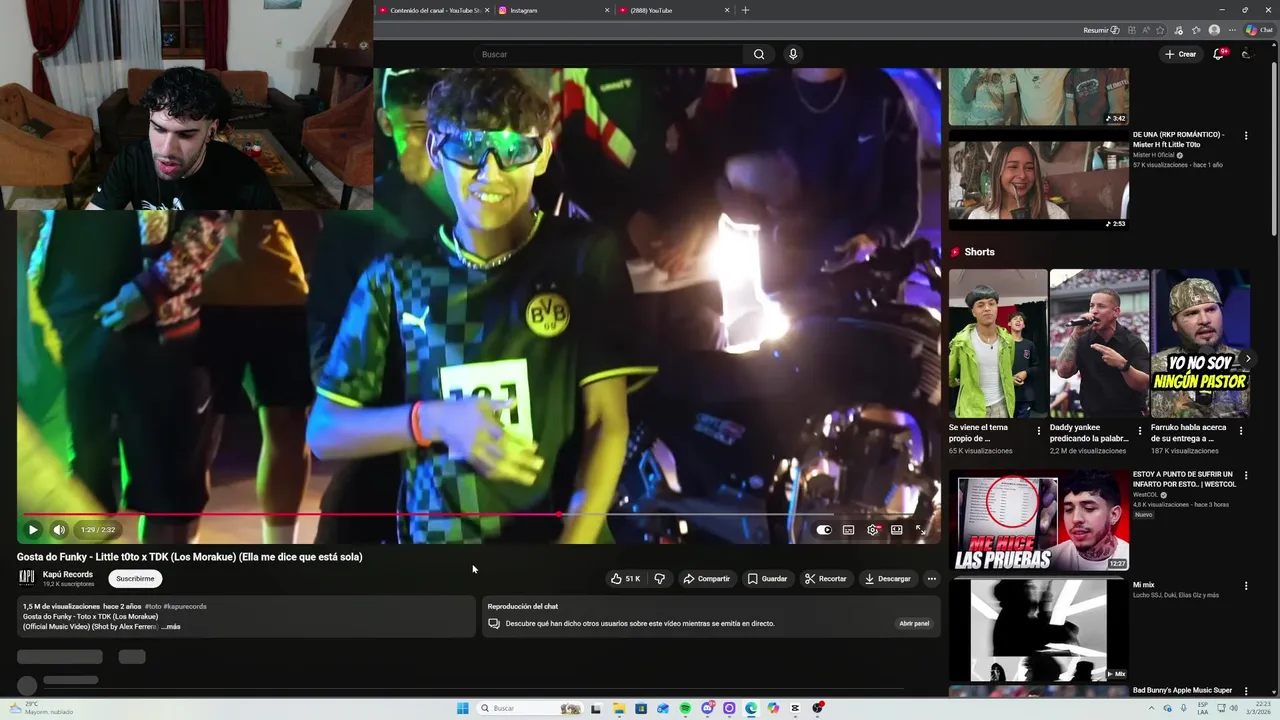This screenshot has width=1280, height=720.
Task: Click the magnifying glass search button
Action: 759,54
